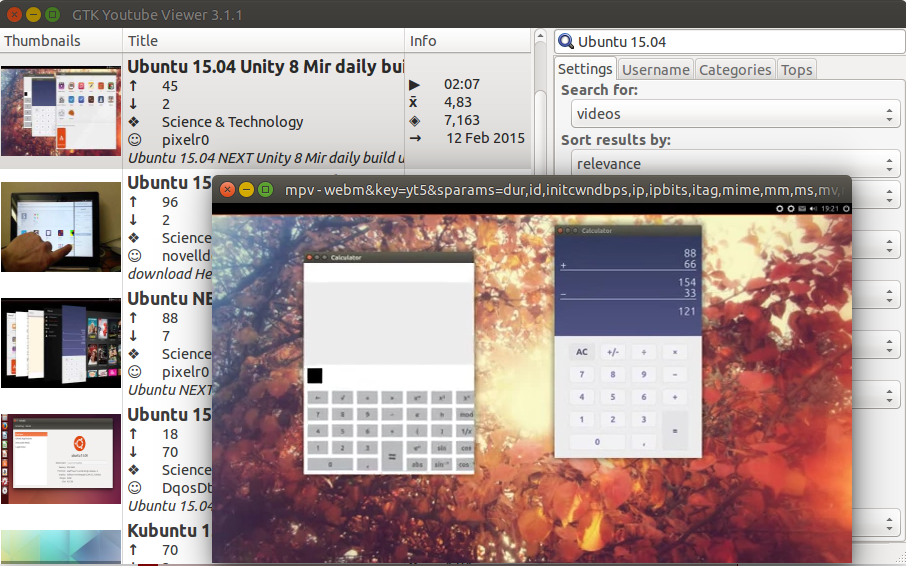Open the 'Search for' videos dropdown
906x566 pixels.
click(x=736, y=114)
